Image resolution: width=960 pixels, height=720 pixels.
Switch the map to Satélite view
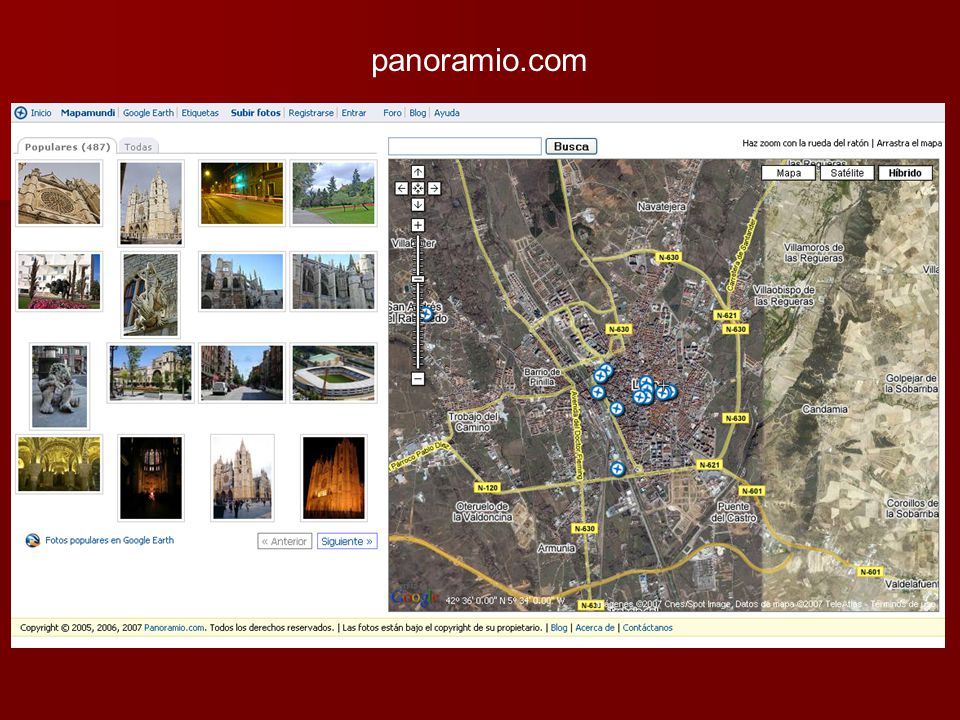click(x=847, y=173)
